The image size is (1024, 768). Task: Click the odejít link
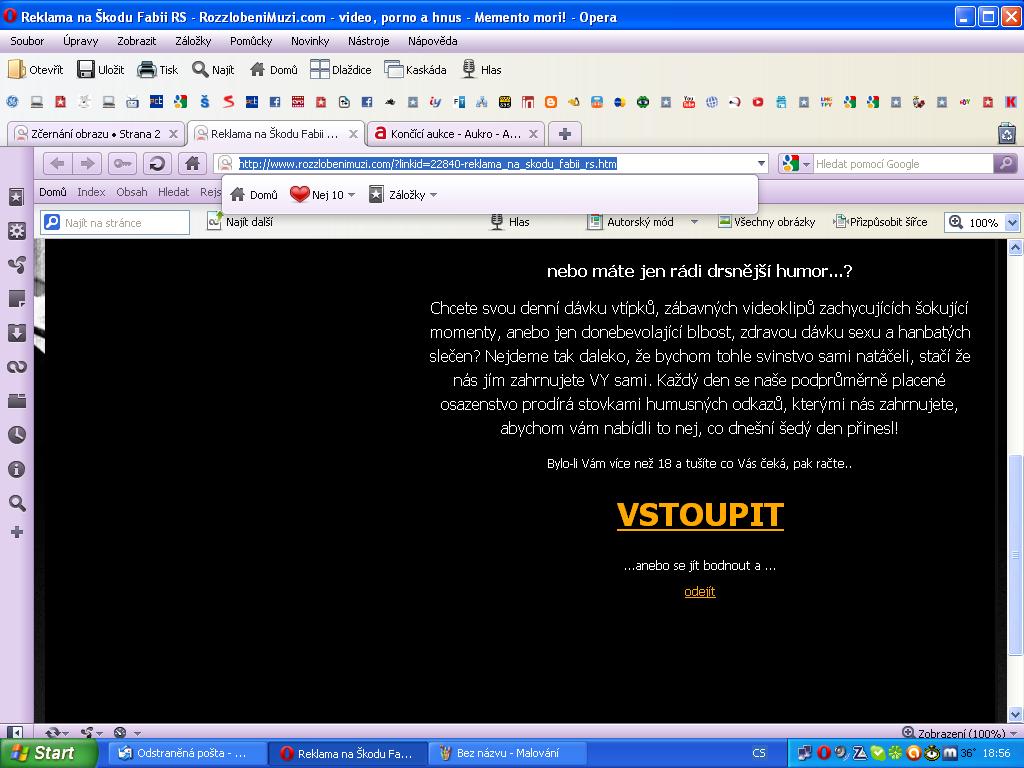[x=699, y=591]
